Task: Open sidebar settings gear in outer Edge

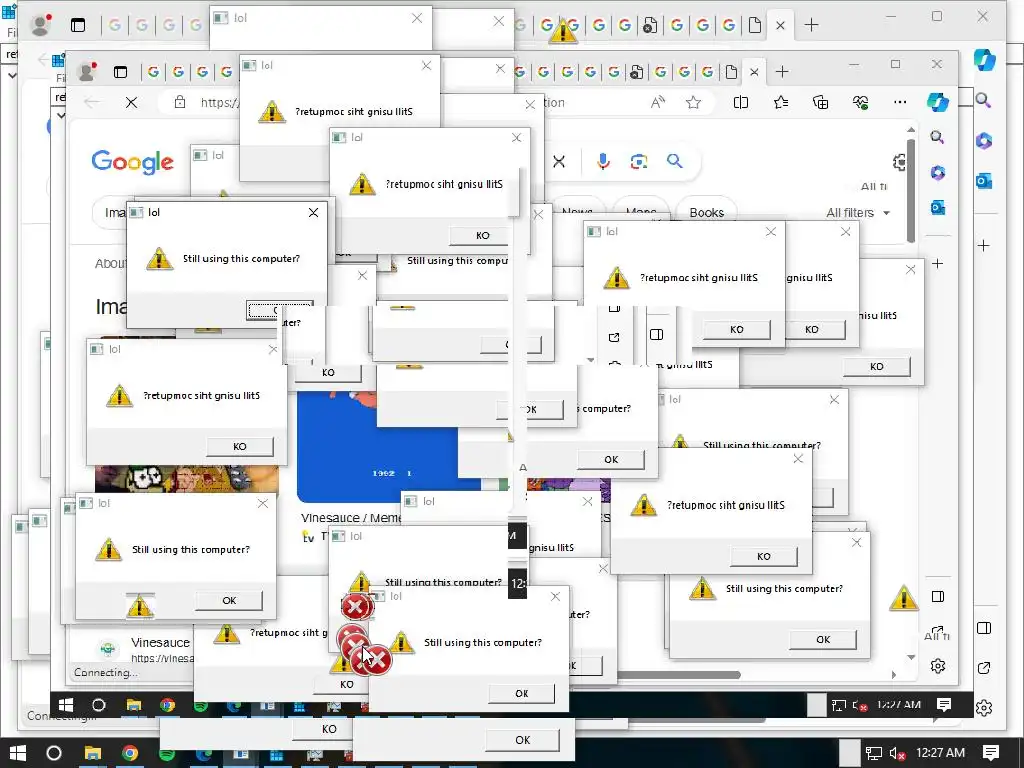Action: point(984,708)
